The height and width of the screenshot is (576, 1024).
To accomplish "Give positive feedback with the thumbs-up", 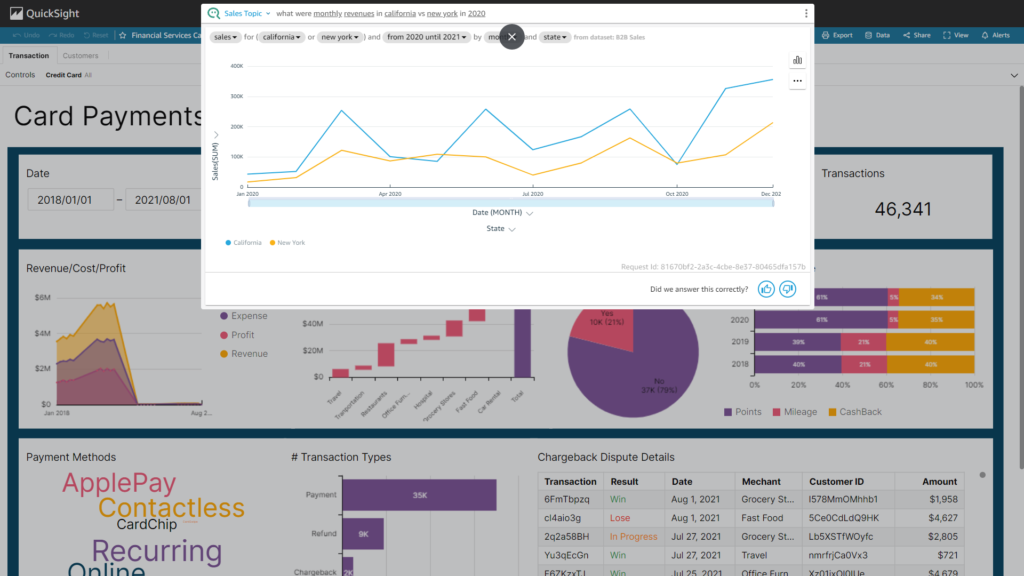I will [x=764, y=289].
